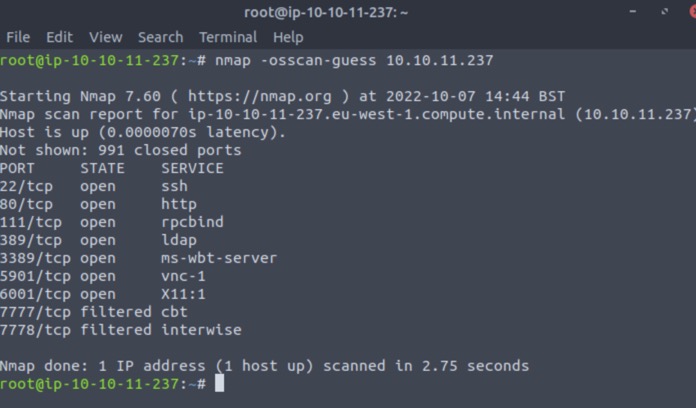Screen dimensions: 696x408
Task: Open the Help menu
Action: click(288, 37)
